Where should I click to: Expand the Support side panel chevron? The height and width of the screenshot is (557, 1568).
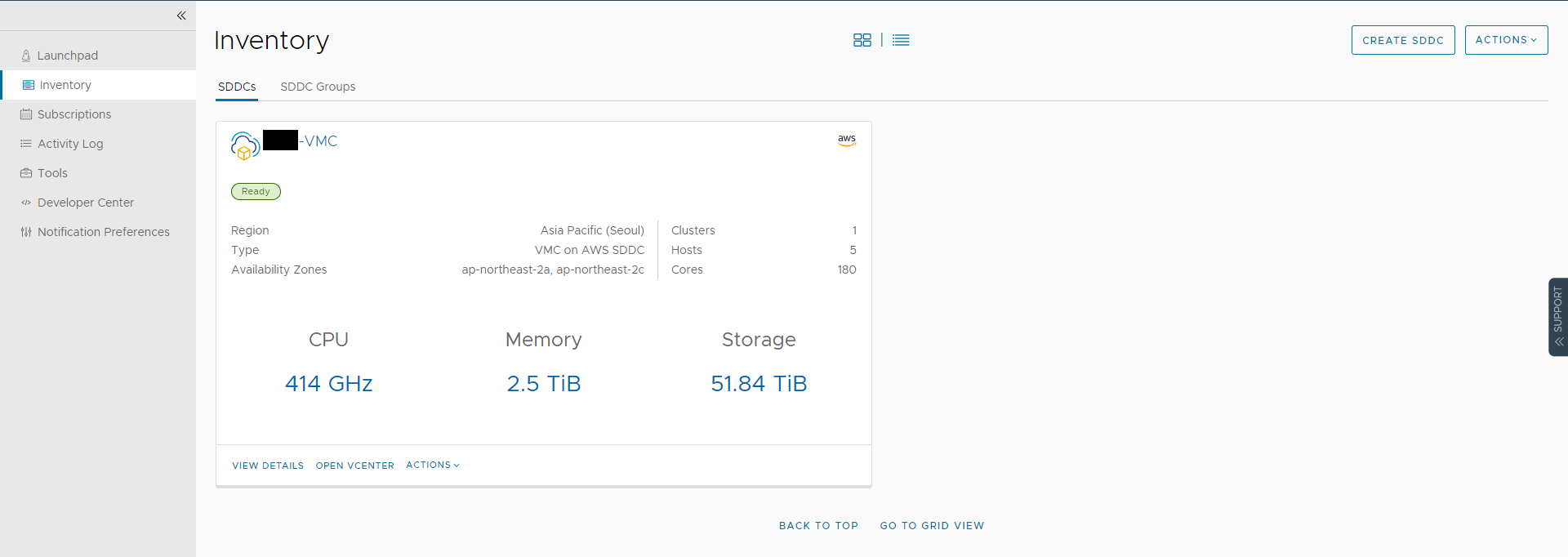tap(1559, 341)
